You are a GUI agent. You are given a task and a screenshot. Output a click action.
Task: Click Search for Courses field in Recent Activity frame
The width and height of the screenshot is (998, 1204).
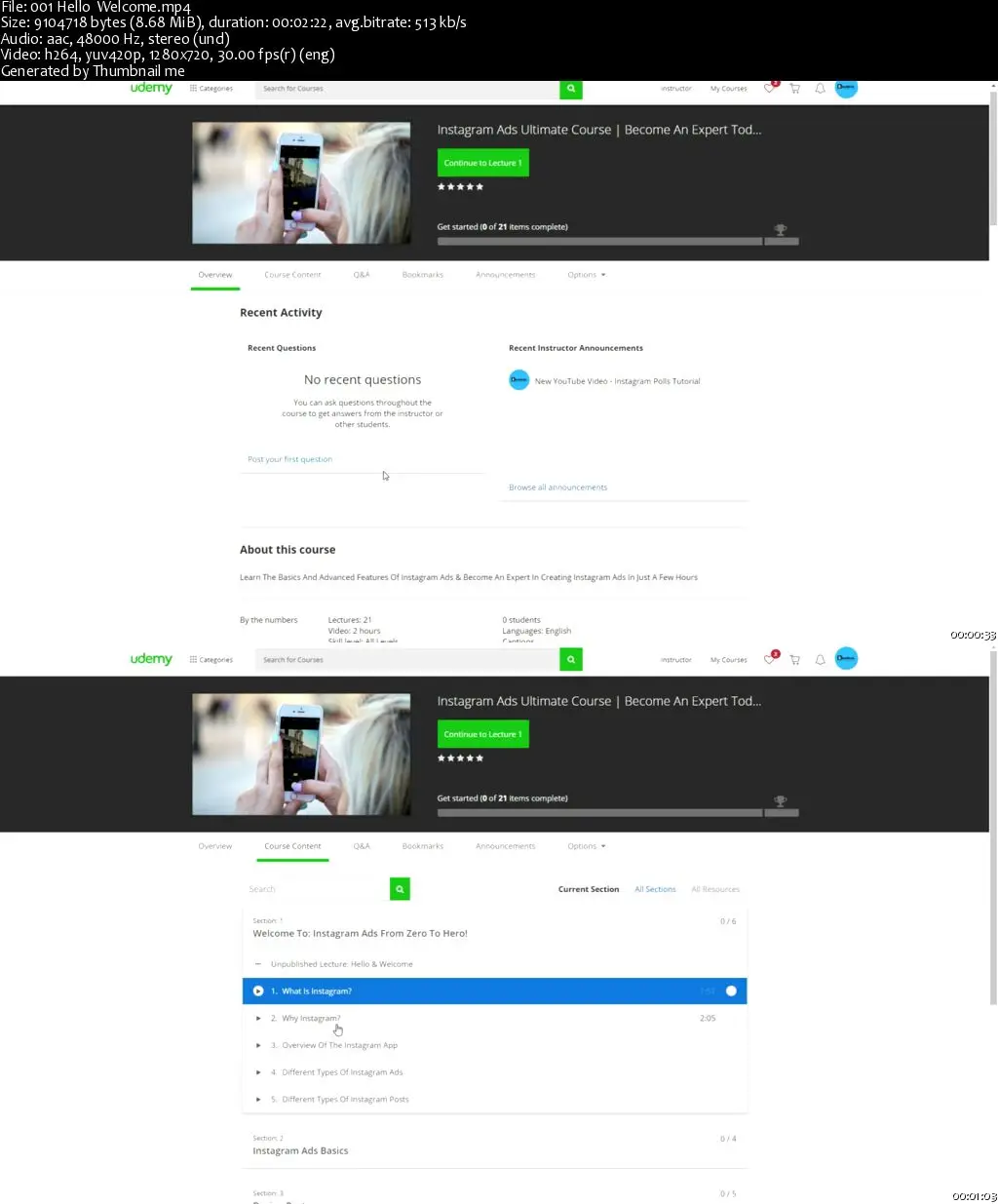click(x=407, y=89)
